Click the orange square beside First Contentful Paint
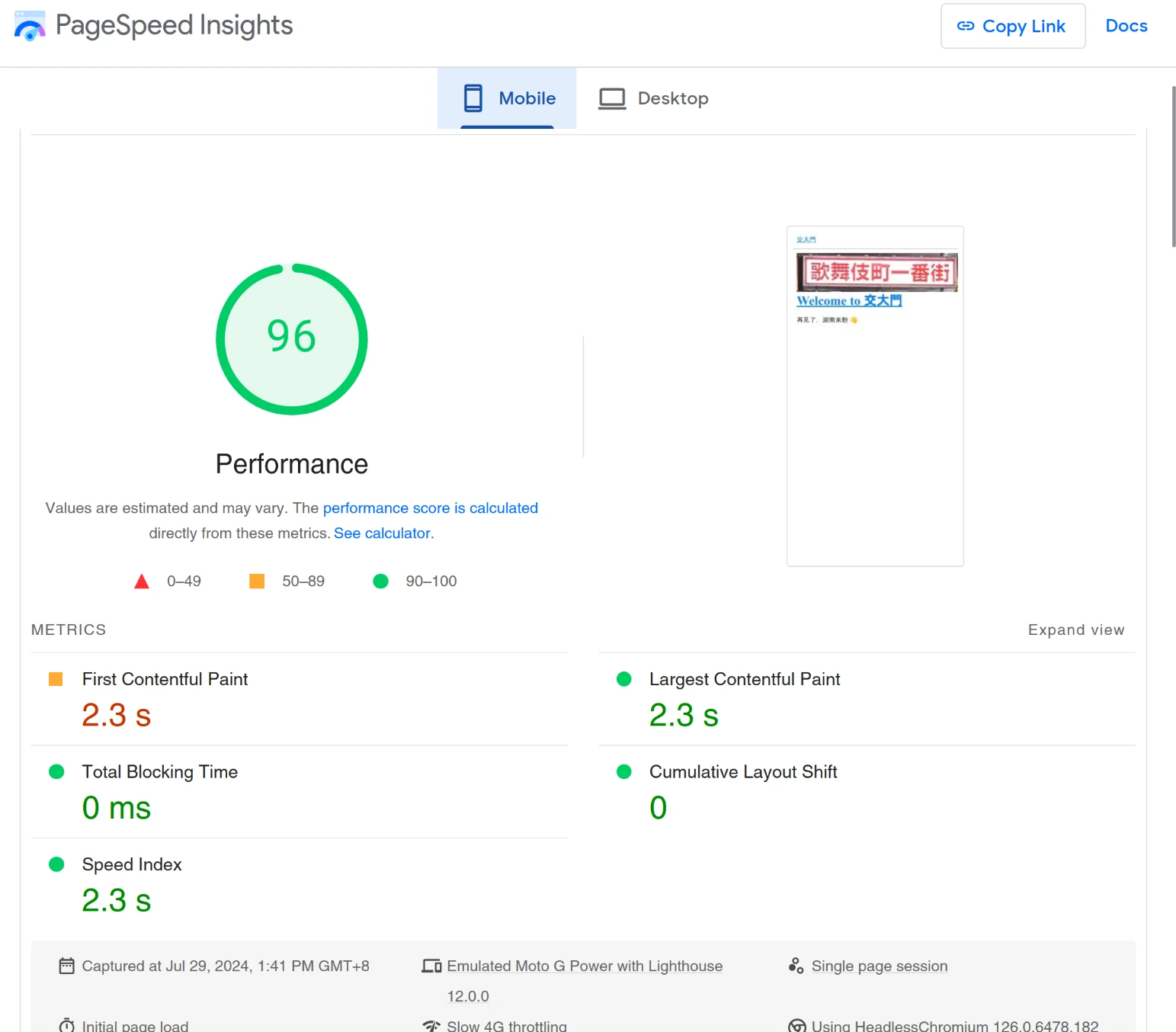Image resolution: width=1176 pixels, height=1032 pixels. coord(56,679)
